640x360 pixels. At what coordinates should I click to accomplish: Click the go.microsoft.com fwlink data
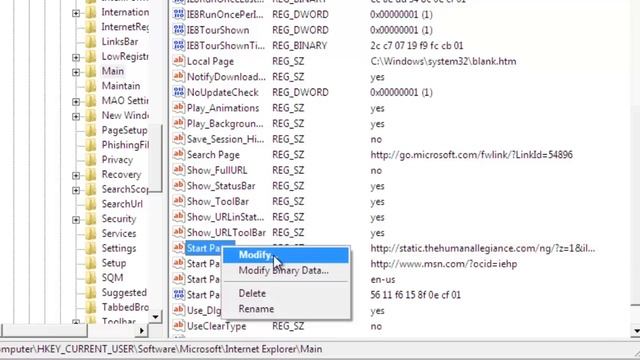pos(471,155)
